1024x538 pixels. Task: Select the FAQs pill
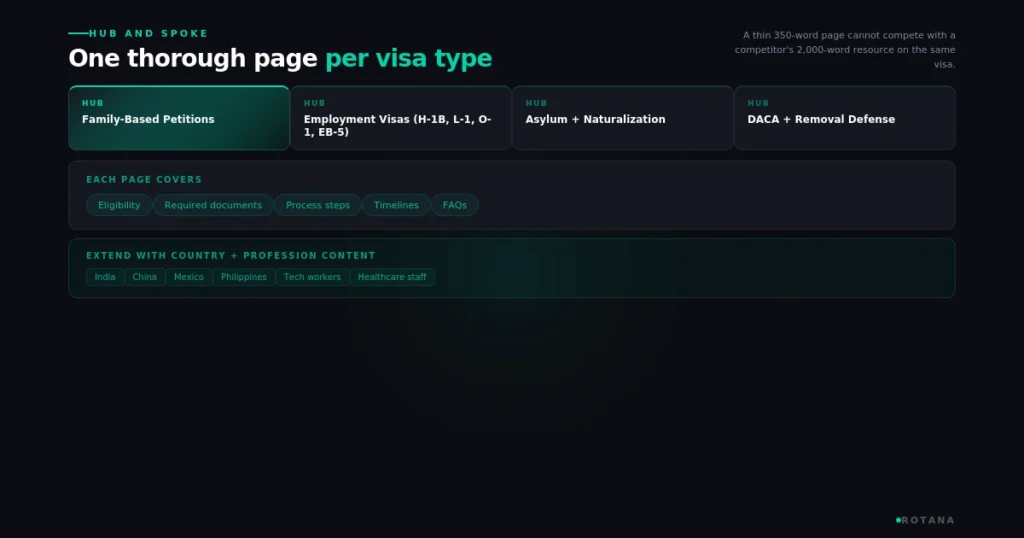click(455, 205)
